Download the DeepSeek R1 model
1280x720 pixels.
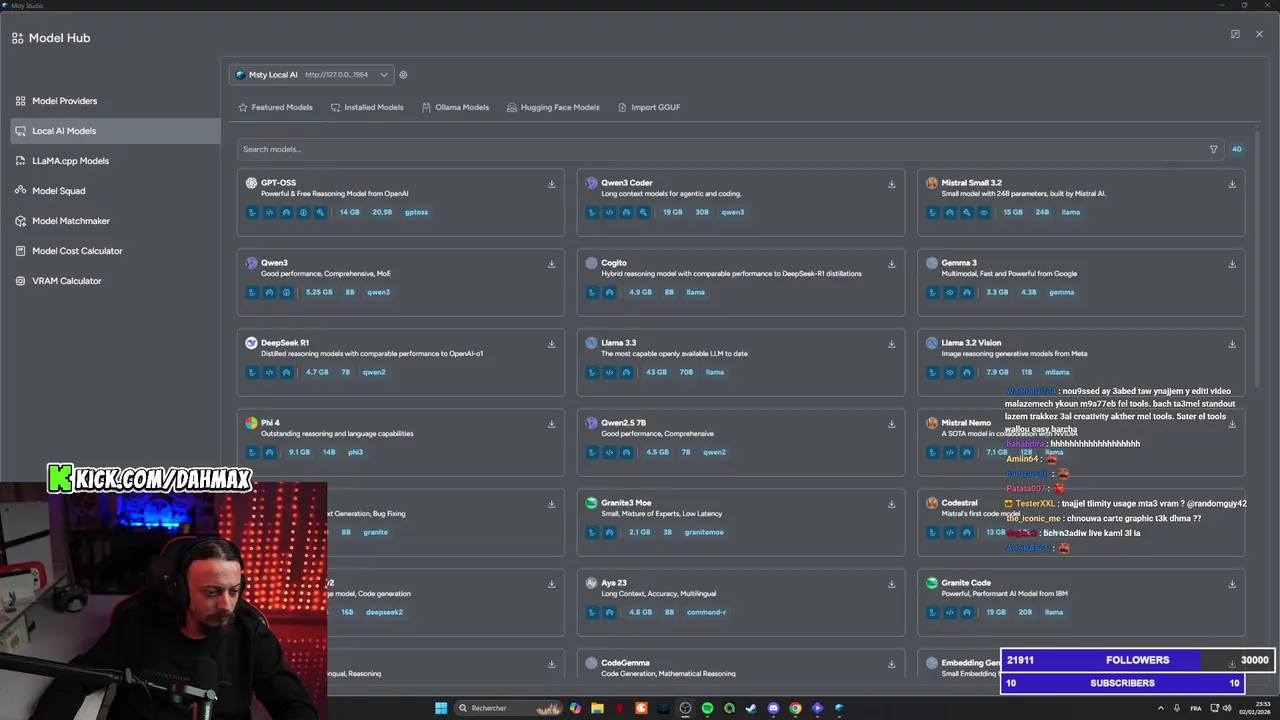pyautogui.click(x=551, y=344)
